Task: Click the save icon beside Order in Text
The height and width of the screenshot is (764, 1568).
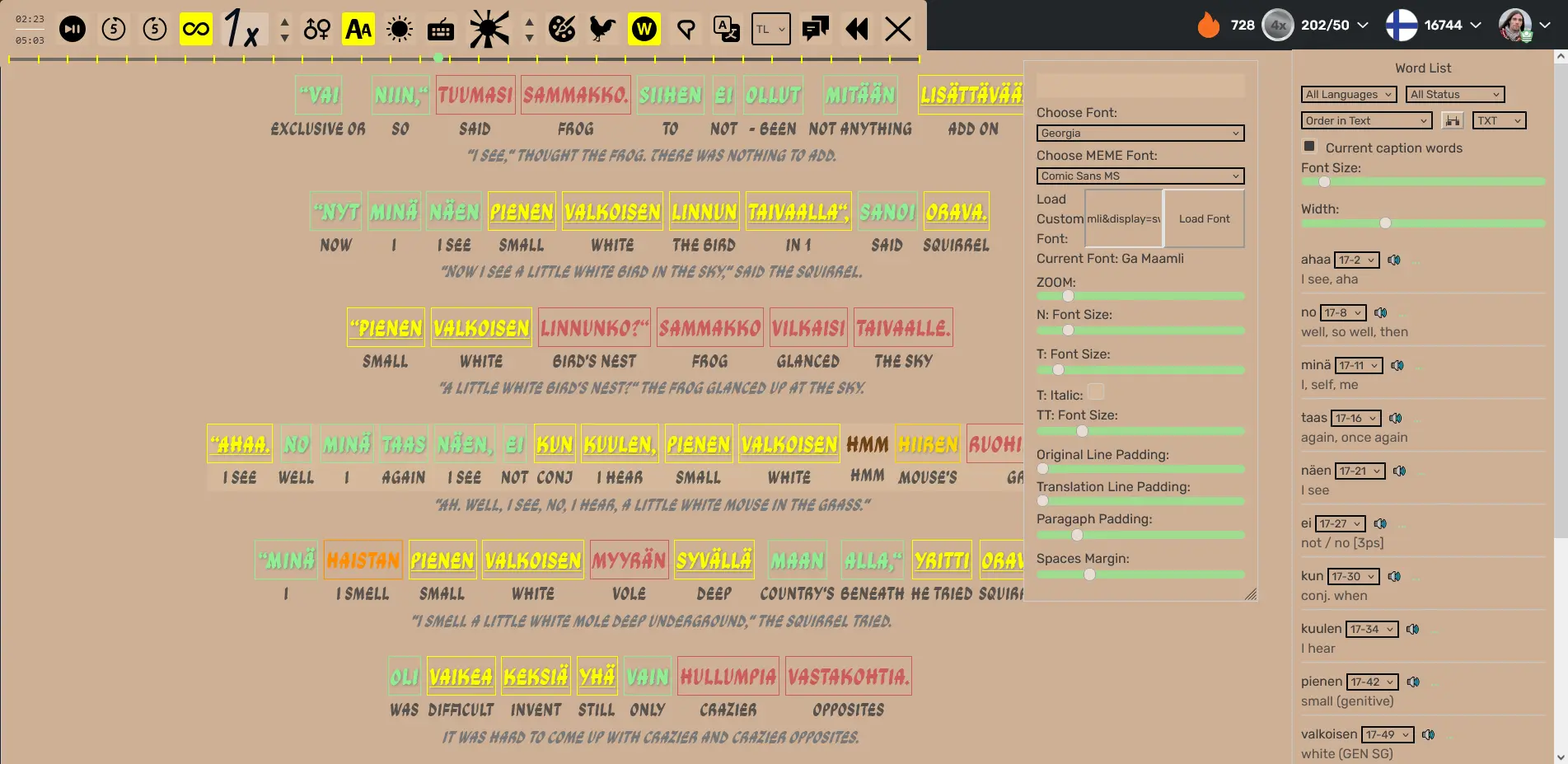Action: point(1453,121)
